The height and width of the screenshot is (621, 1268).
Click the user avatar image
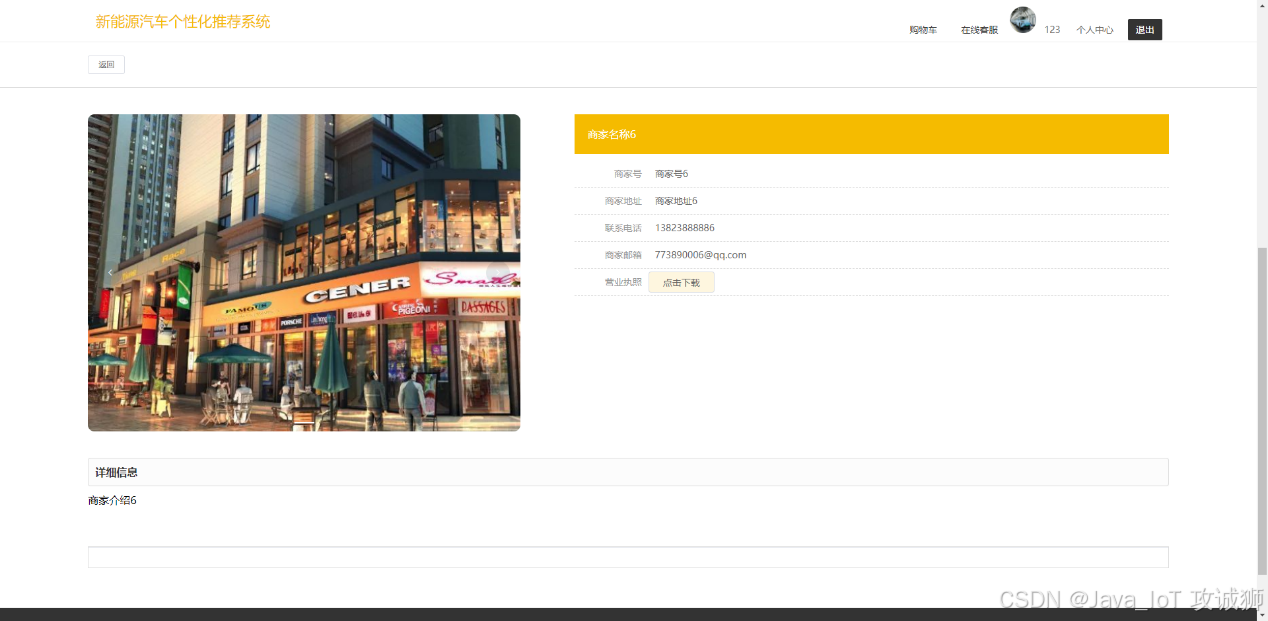click(x=1023, y=20)
